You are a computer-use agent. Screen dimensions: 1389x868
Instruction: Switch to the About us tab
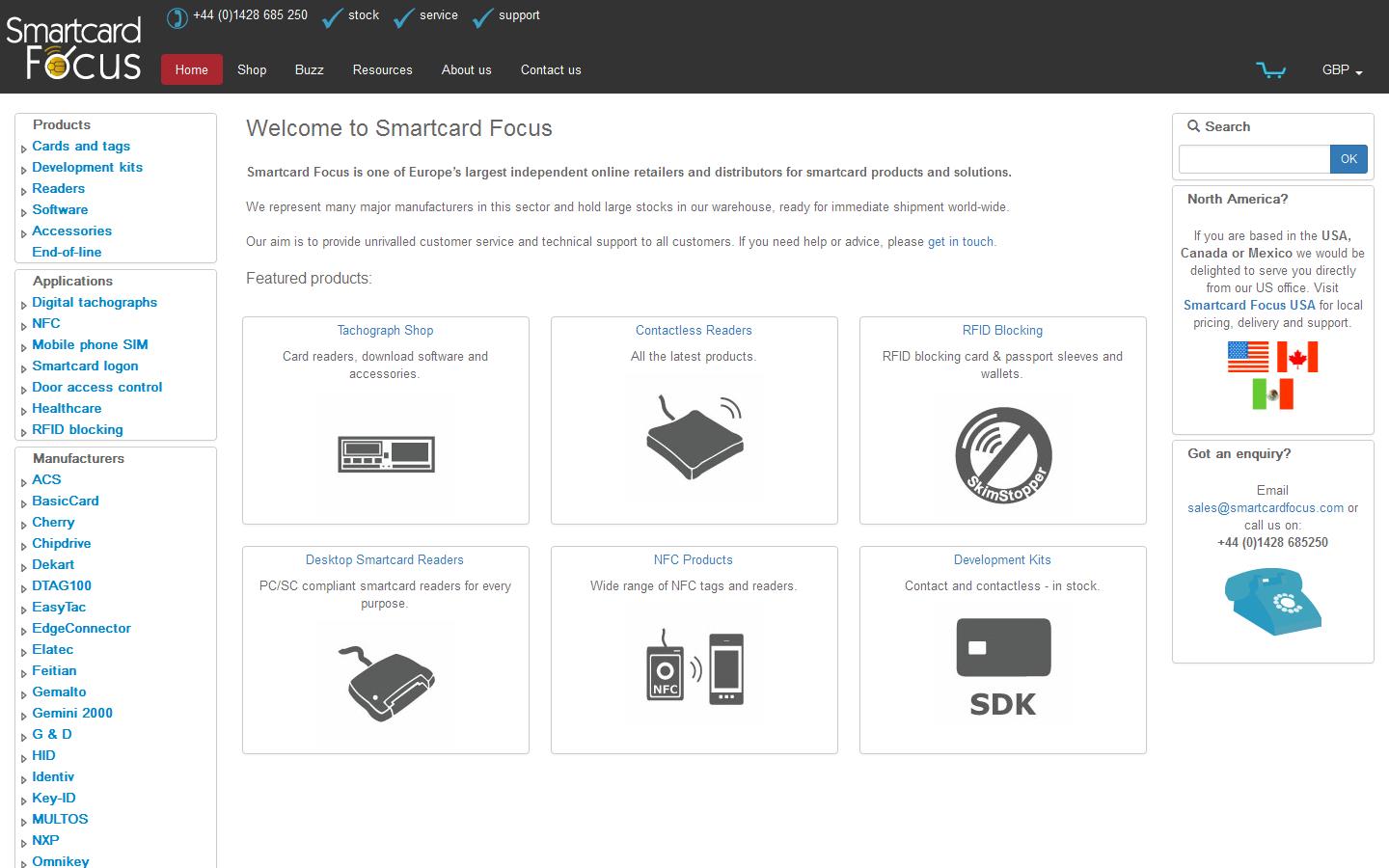coord(466,69)
